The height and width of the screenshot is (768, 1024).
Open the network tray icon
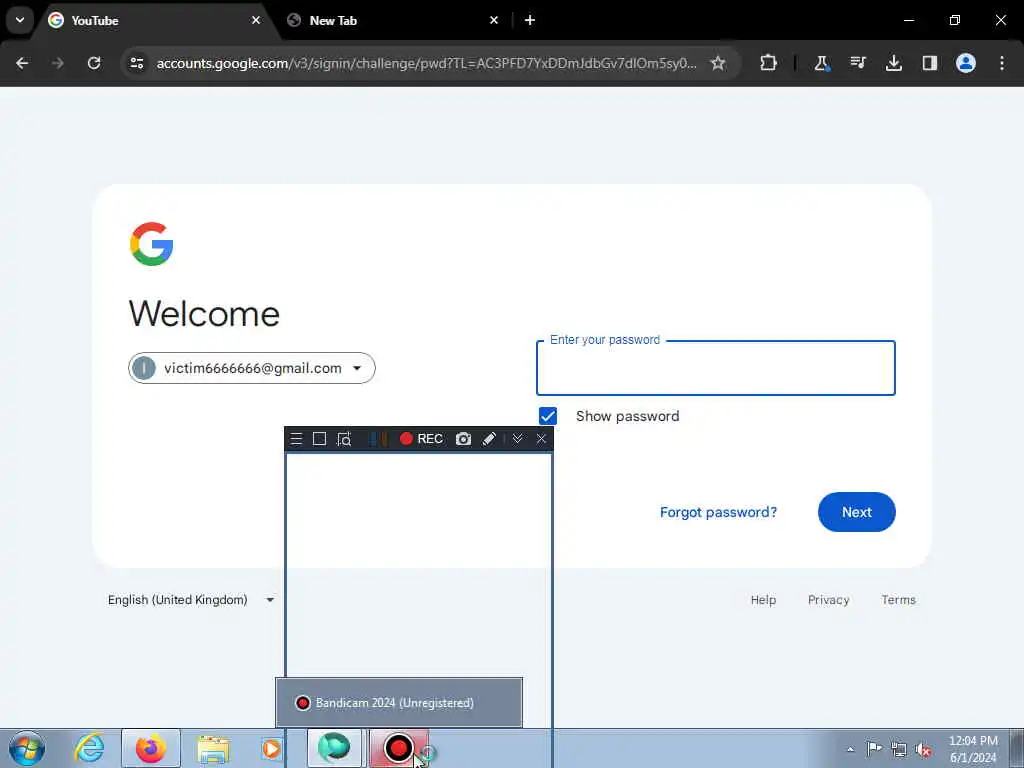(899, 749)
